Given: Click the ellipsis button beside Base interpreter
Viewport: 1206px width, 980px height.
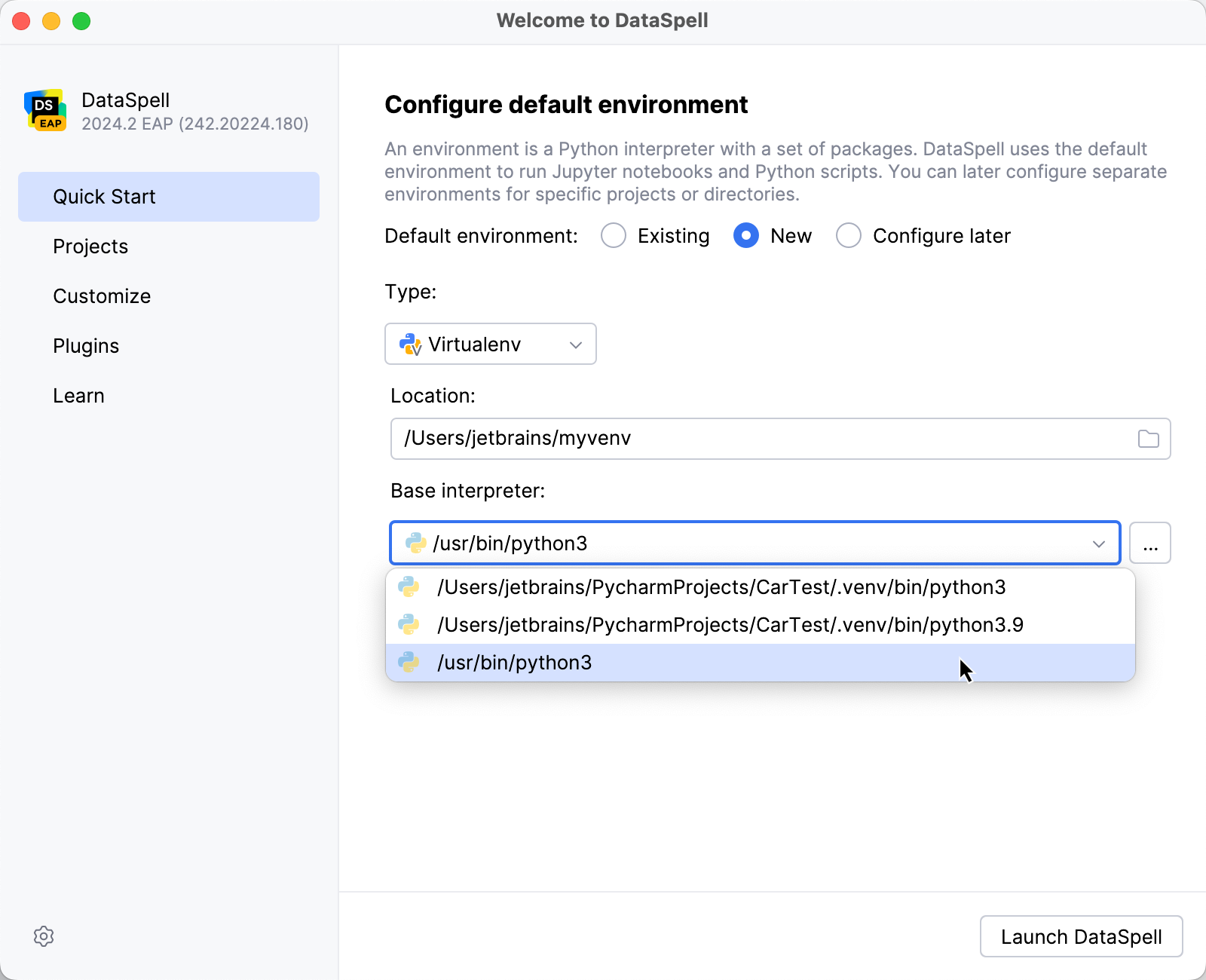Looking at the screenshot, I should click(1150, 543).
